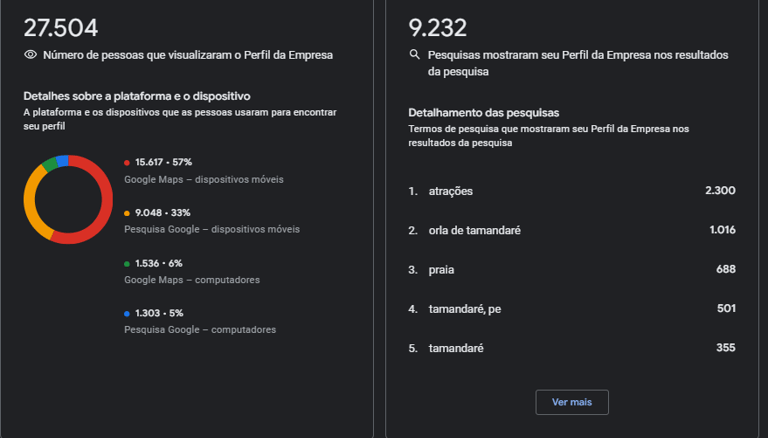Click the fifth search term tamandaré

(456, 348)
